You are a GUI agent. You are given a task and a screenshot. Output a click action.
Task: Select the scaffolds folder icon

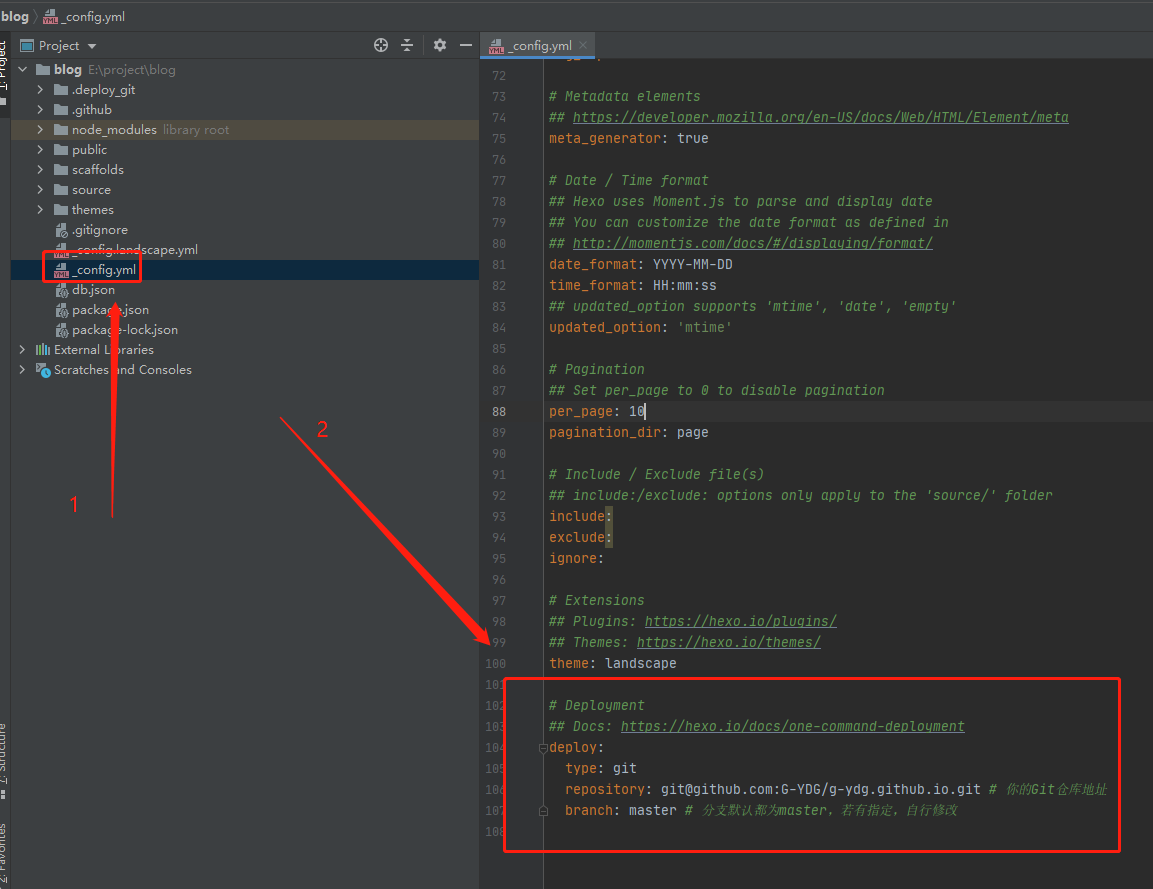click(x=61, y=169)
